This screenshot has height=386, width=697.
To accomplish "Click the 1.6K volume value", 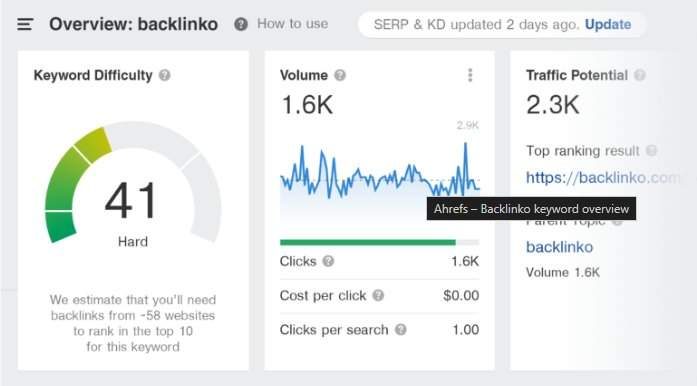I will 307,105.
